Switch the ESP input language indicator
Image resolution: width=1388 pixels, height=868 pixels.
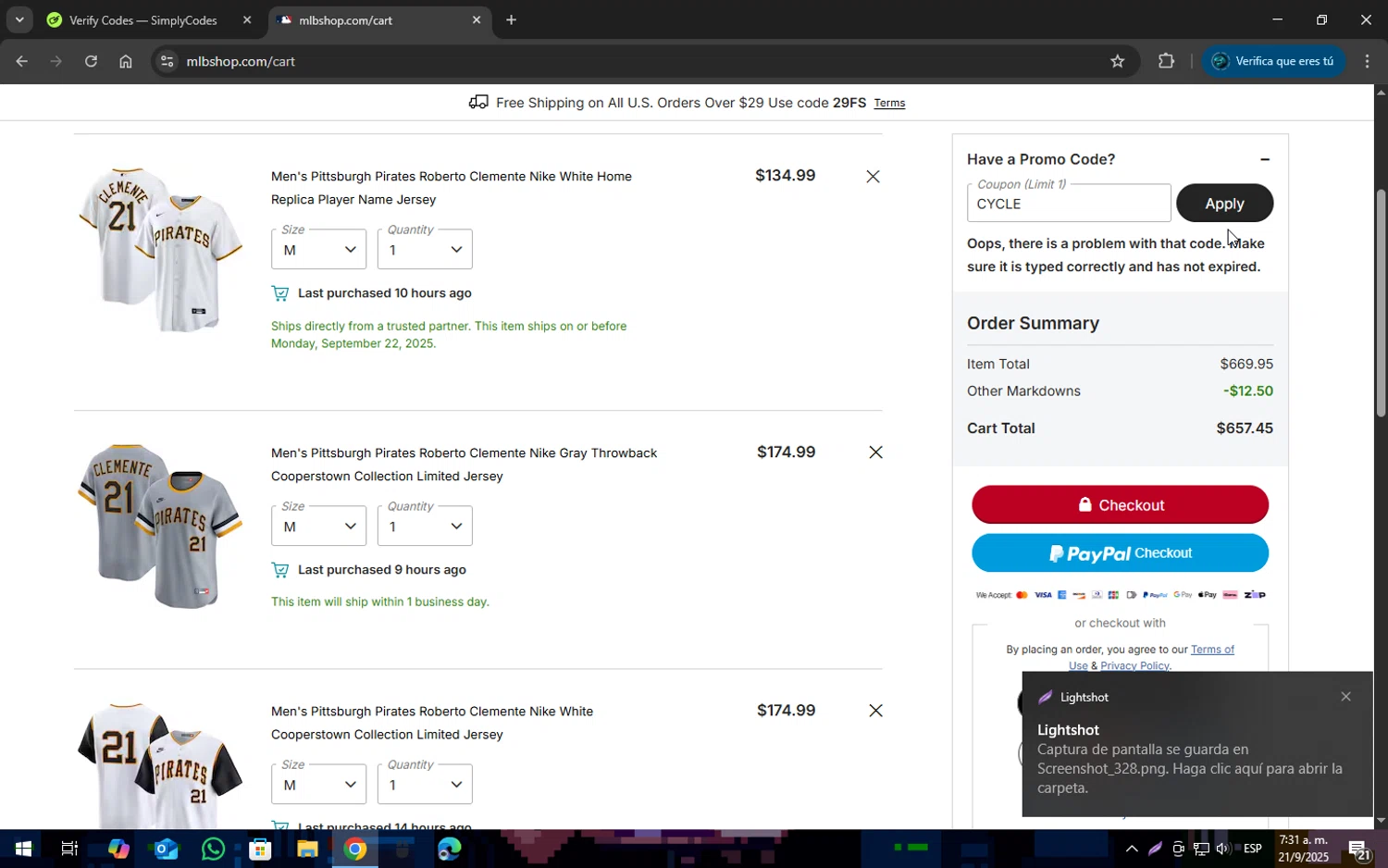(x=1253, y=849)
